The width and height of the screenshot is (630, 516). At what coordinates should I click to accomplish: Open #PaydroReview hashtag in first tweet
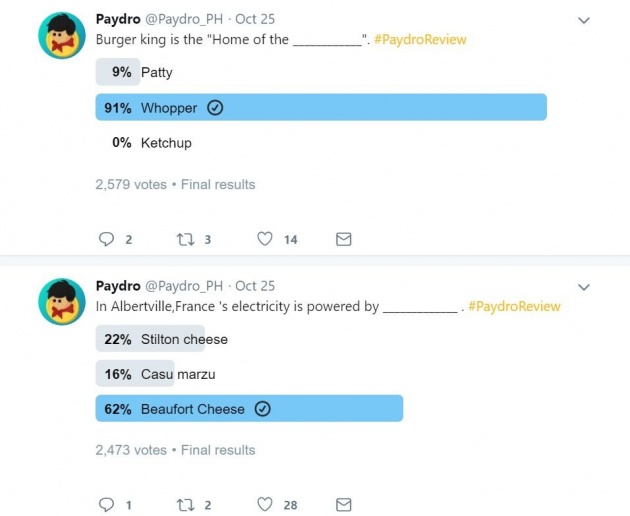420,39
